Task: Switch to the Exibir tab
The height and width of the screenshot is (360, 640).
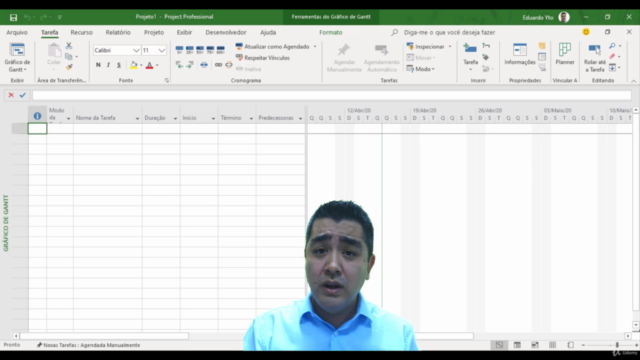Action: click(x=184, y=32)
